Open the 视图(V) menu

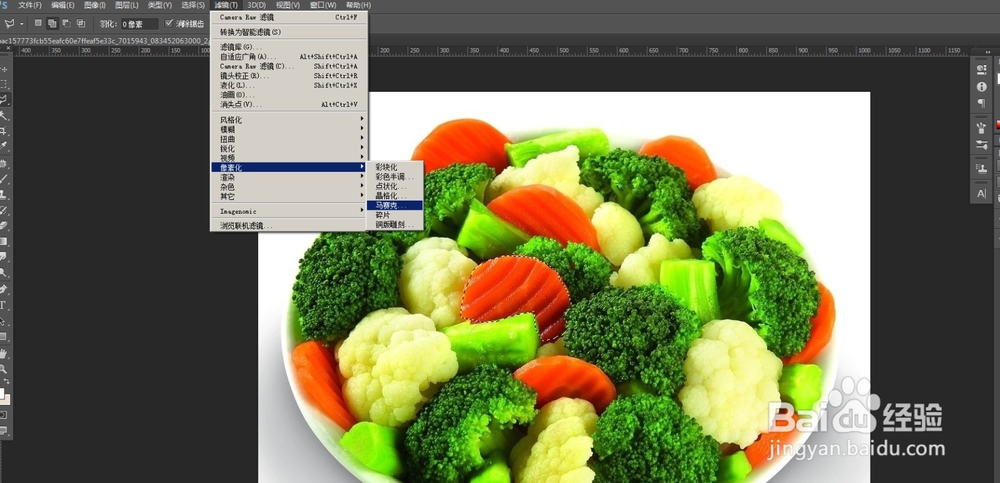point(288,5)
